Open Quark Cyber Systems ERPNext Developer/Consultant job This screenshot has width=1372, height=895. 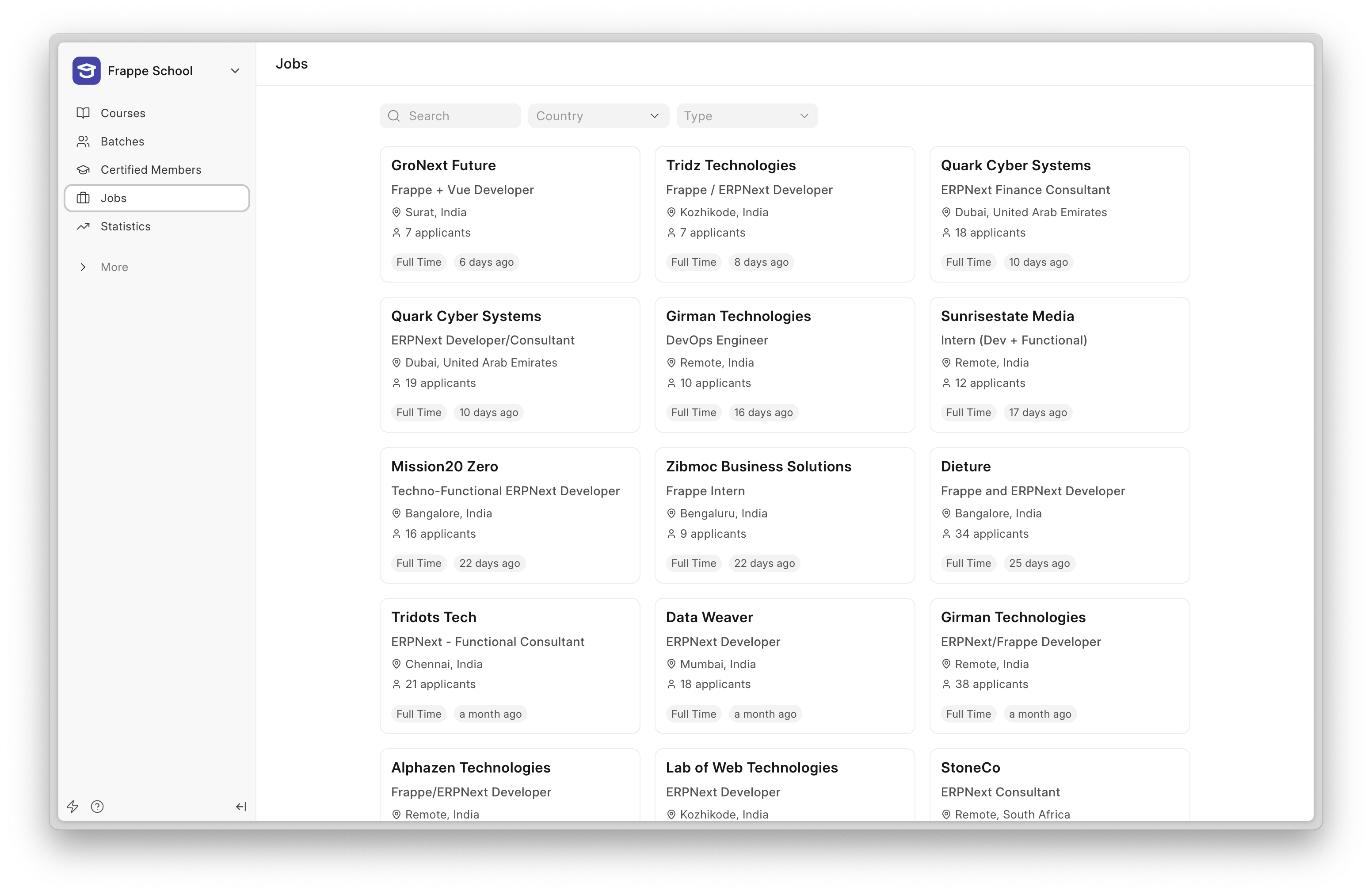(510, 364)
